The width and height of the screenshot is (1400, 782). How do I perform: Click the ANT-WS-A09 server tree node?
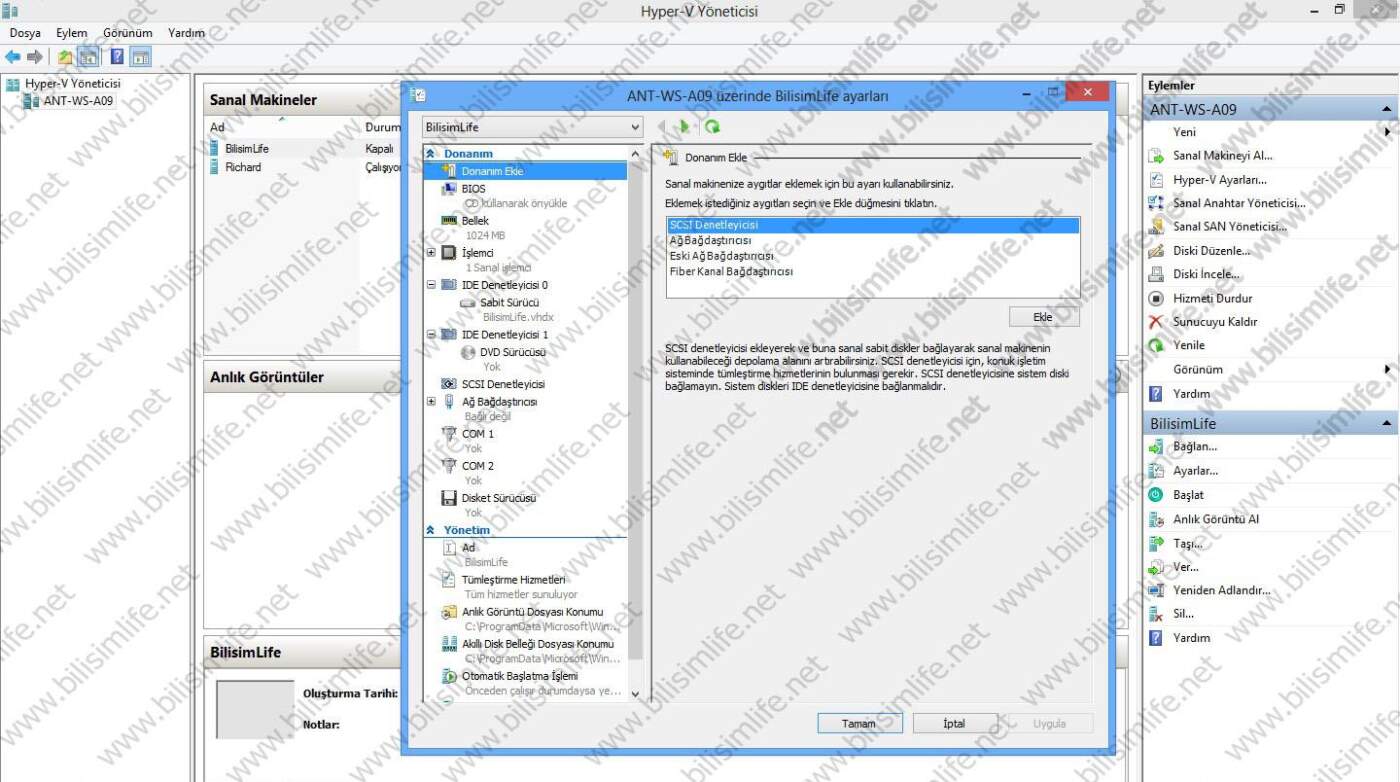78,101
